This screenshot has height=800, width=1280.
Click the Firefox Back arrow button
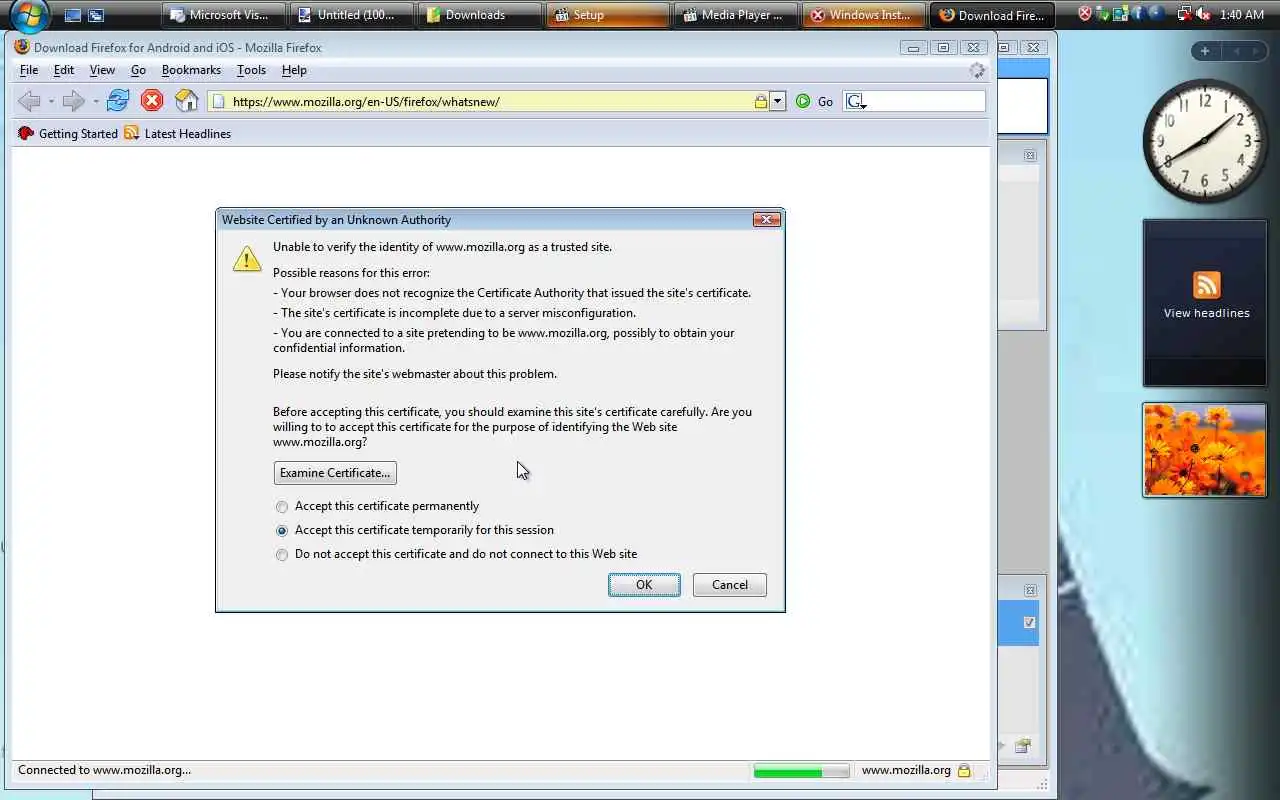pos(29,100)
